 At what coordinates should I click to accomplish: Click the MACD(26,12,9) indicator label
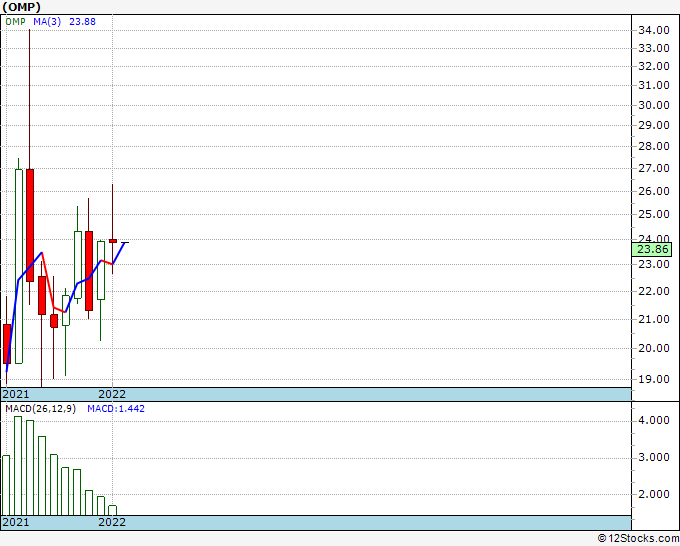[40, 409]
